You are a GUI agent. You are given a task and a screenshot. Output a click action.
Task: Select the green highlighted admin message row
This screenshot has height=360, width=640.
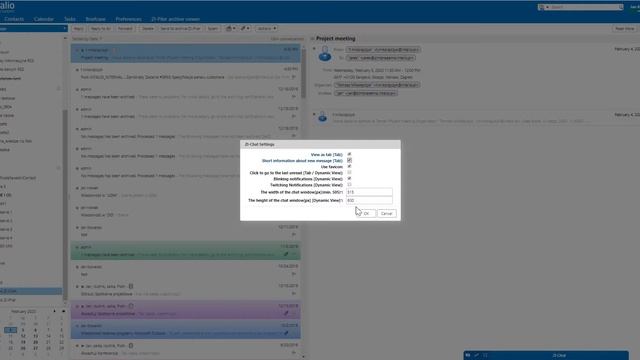tap(186, 251)
